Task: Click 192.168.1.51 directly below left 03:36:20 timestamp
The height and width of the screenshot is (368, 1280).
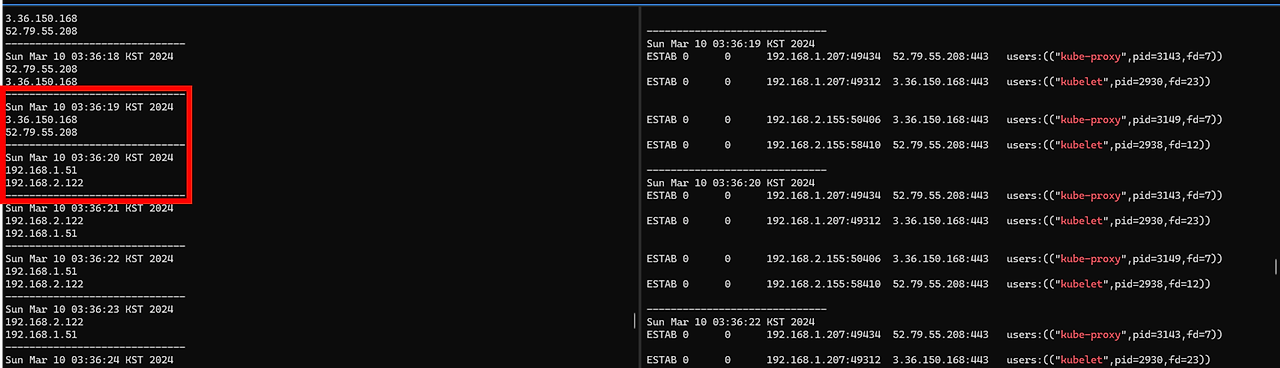Action: (x=41, y=170)
